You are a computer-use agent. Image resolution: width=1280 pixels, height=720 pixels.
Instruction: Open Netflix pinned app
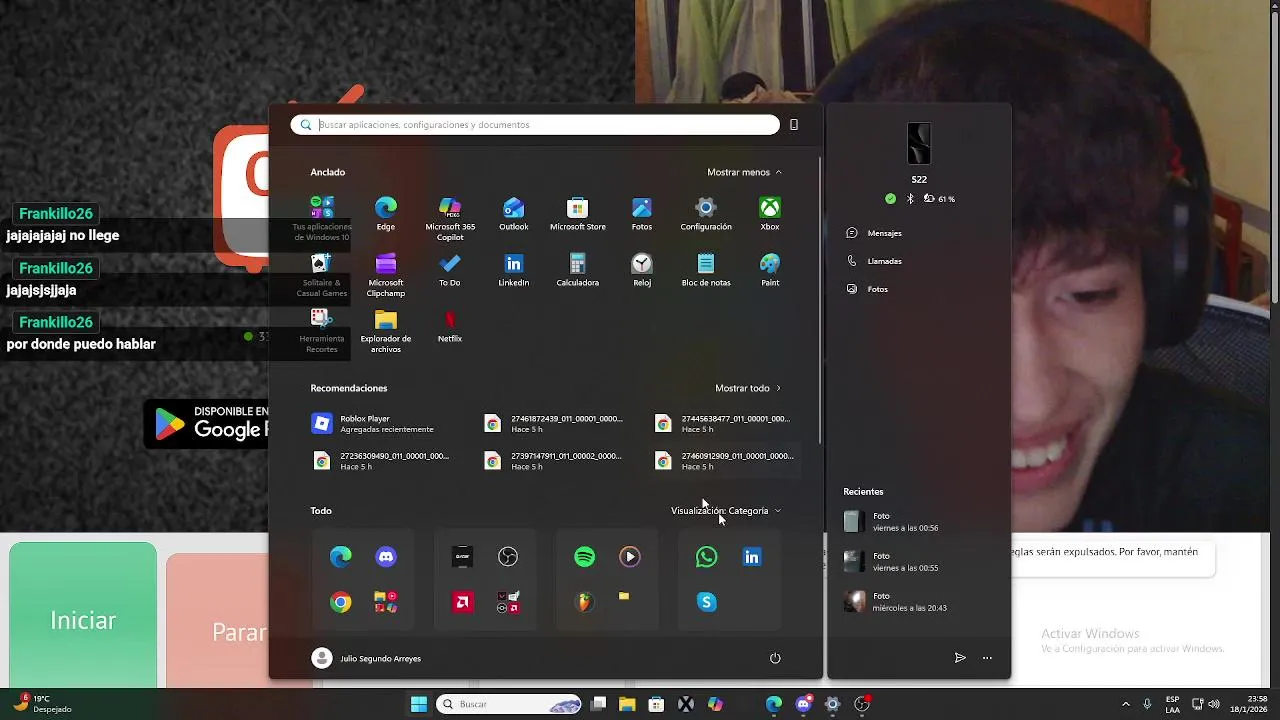coord(450,326)
